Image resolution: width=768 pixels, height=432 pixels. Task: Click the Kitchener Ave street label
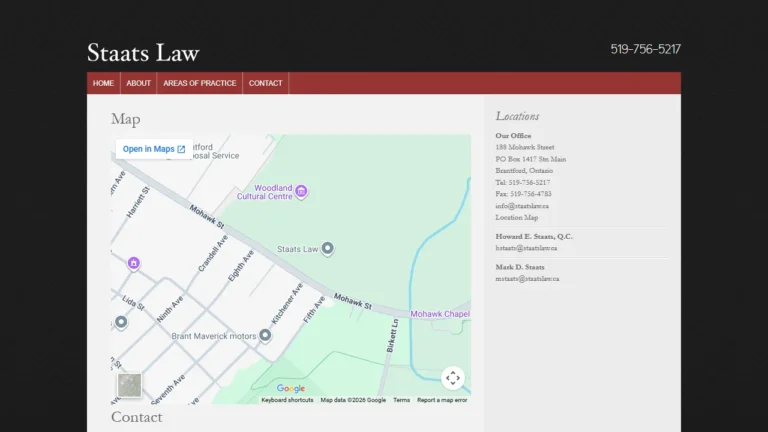[x=288, y=304]
